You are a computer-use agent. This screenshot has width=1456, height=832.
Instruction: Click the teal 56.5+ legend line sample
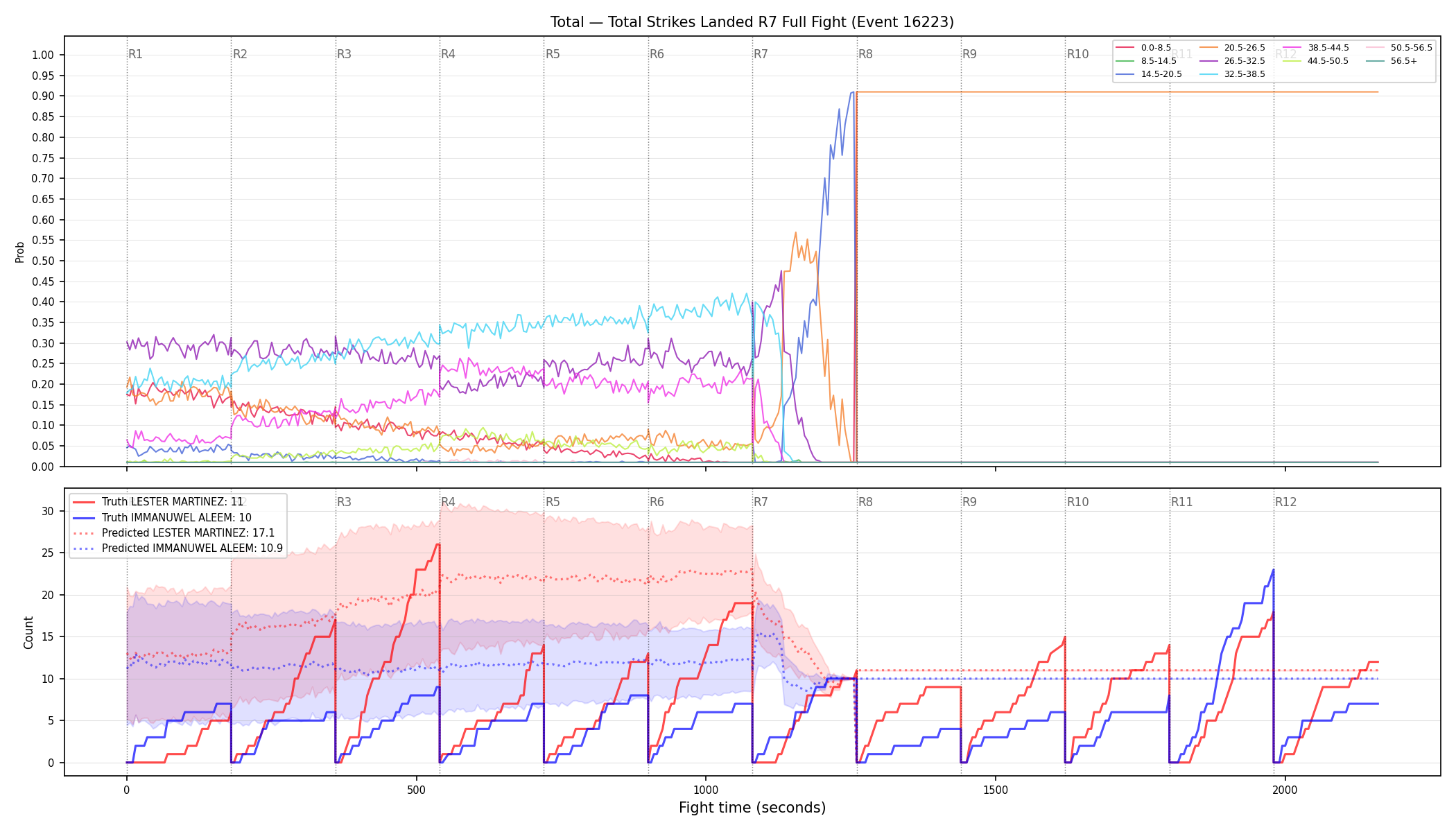click(1376, 61)
